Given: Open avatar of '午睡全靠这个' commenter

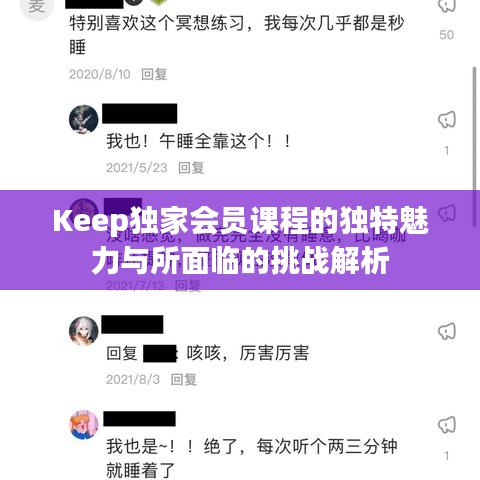Looking at the screenshot, I should [x=83, y=119].
